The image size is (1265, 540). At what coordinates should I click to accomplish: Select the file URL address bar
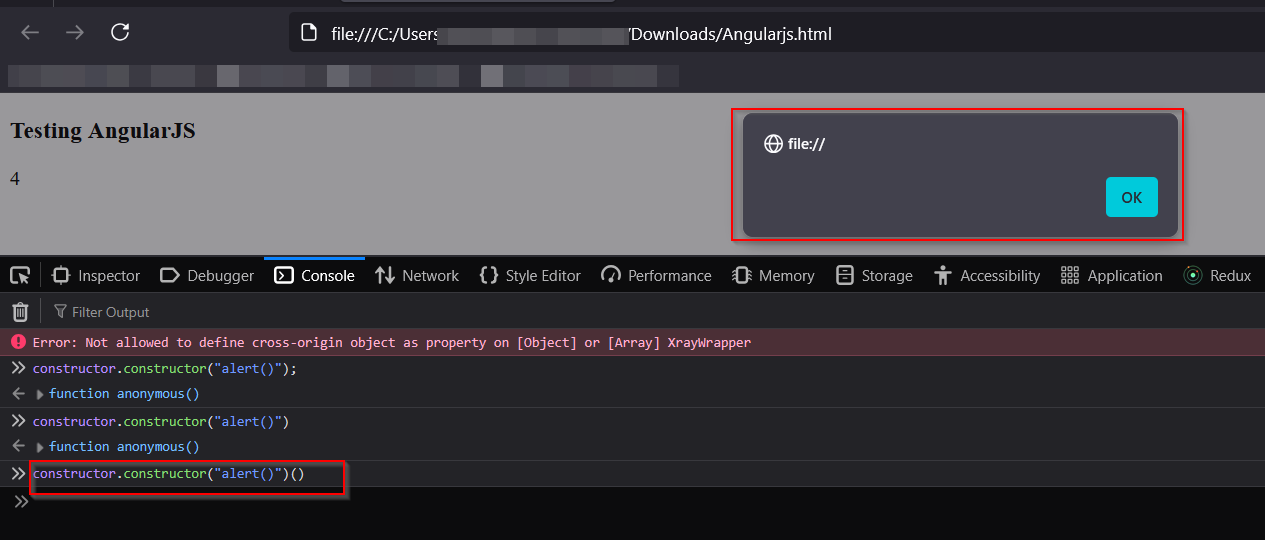click(777, 34)
